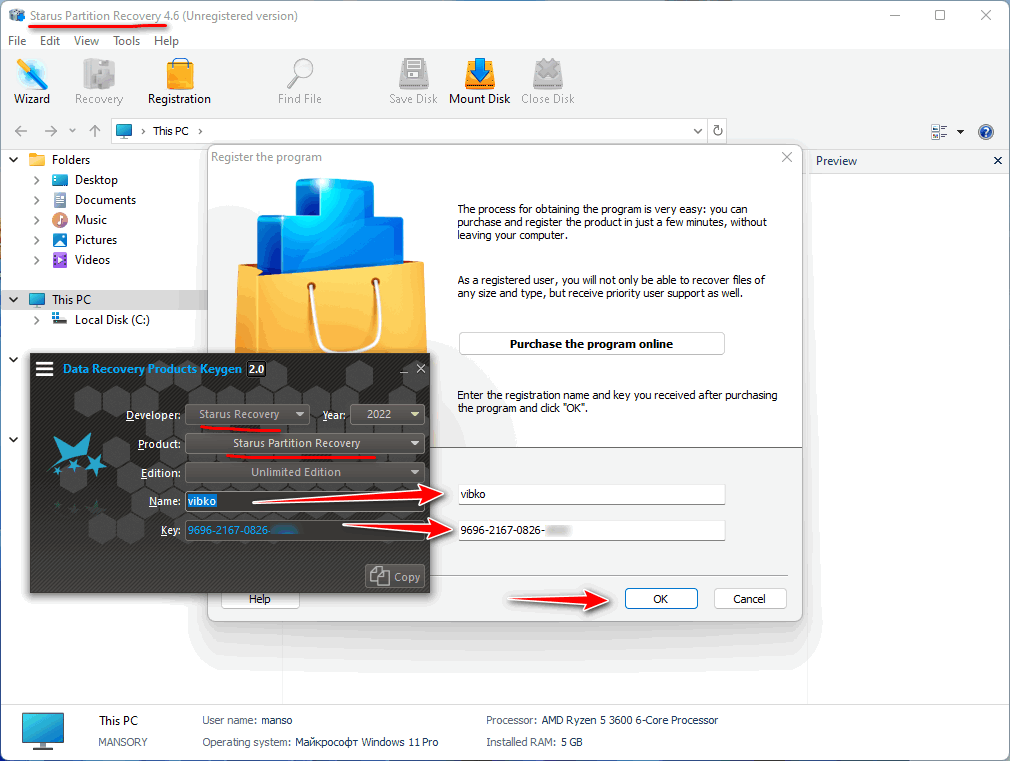Select the Mount Disk toolbar icon
The image size is (1010, 761).
click(479, 75)
